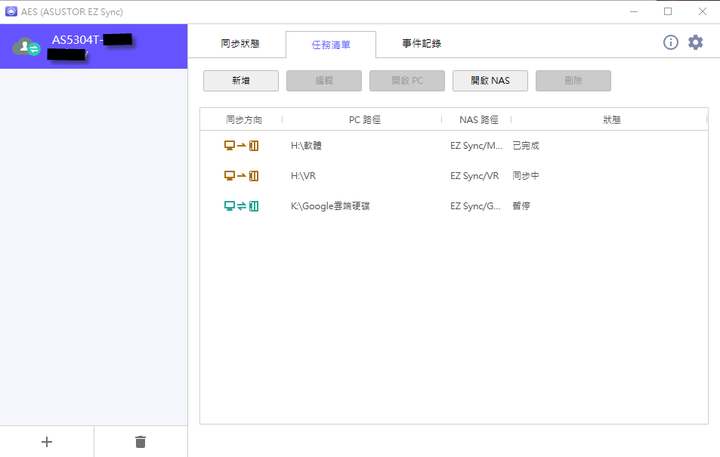The image size is (720, 457).
Task: Click the 同步中 status cell
Action: click(526, 176)
